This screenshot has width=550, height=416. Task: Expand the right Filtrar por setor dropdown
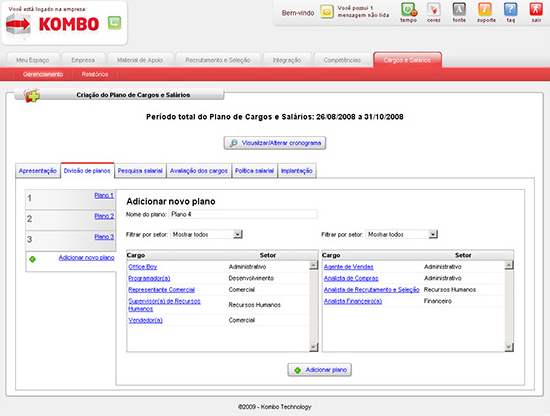pos(402,234)
